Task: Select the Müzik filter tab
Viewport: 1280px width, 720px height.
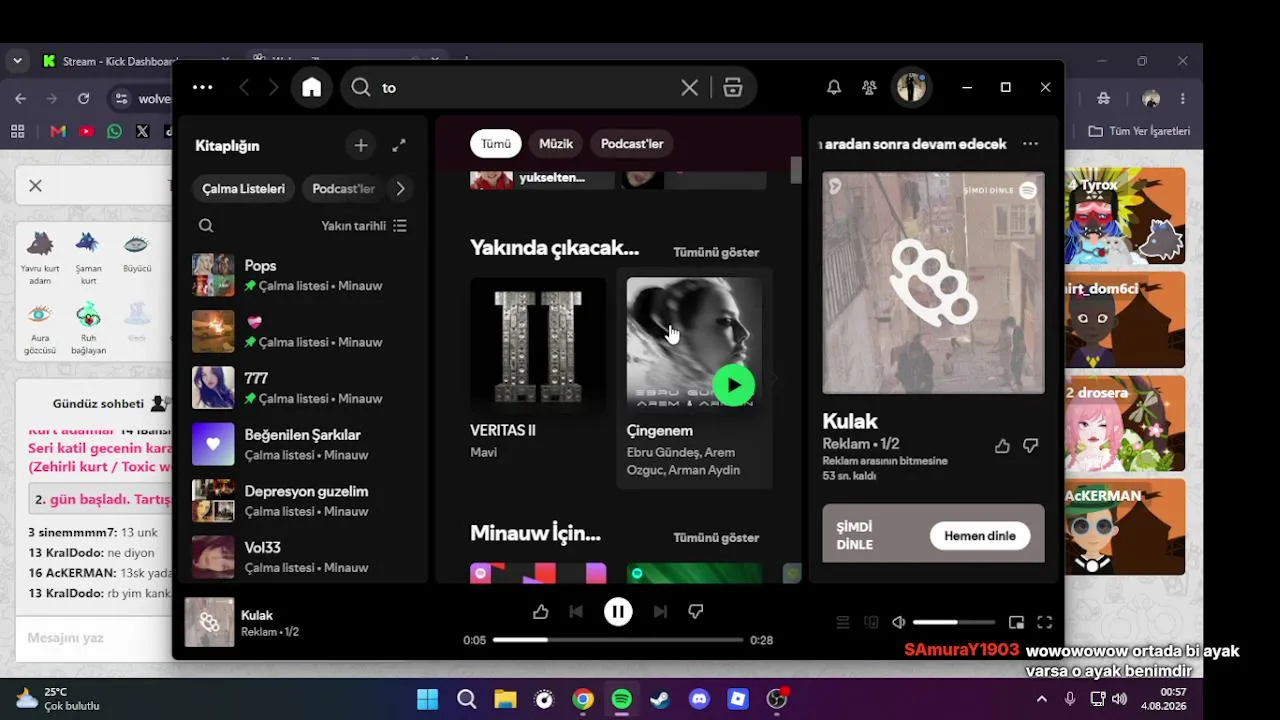Action: (x=556, y=144)
